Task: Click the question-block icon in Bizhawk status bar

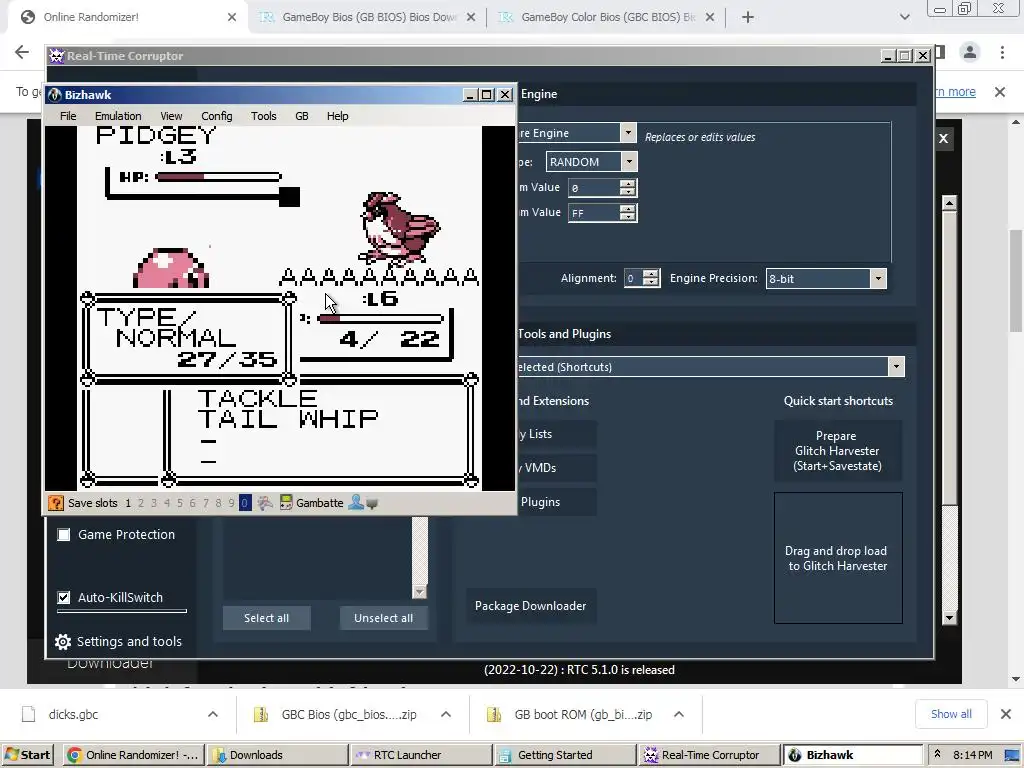Action: (56, 503)
